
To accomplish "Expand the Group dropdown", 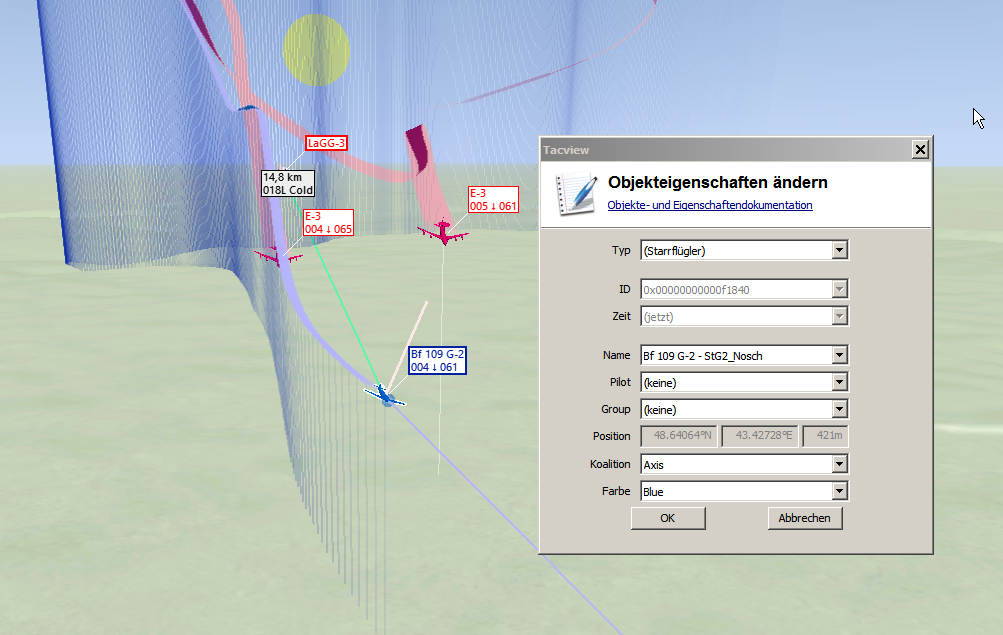I will (x=840, y=409).
